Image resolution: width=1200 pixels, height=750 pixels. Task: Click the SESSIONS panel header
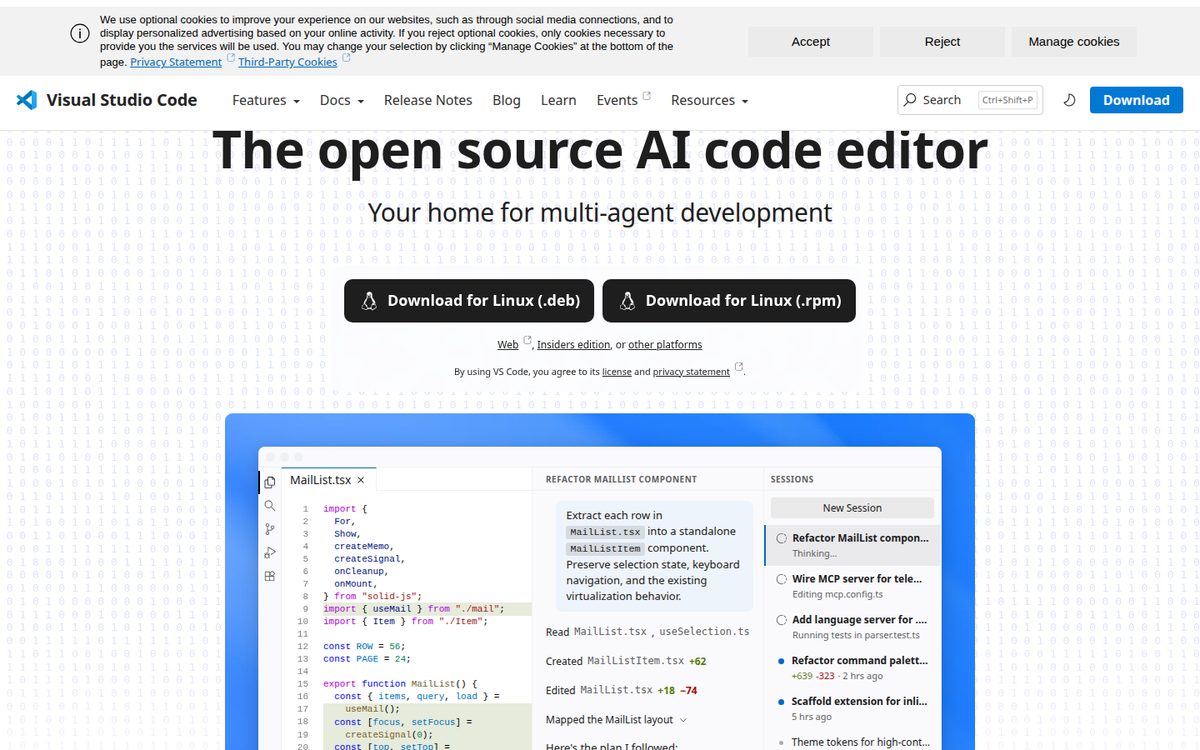[x=792, y=480]
